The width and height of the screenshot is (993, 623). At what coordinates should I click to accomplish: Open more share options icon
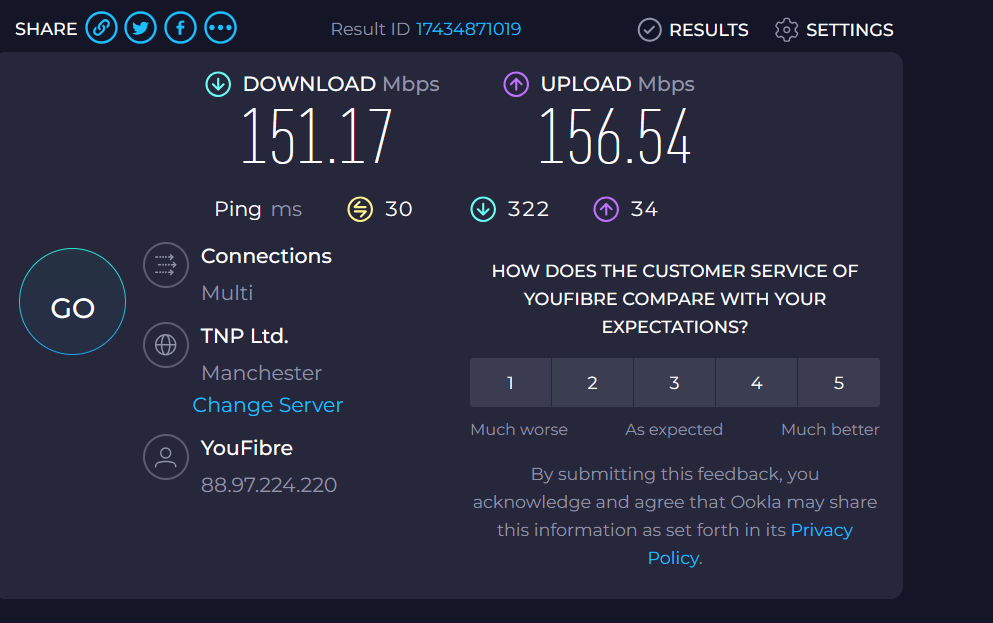pyautogui.click(x=220, y=29)
